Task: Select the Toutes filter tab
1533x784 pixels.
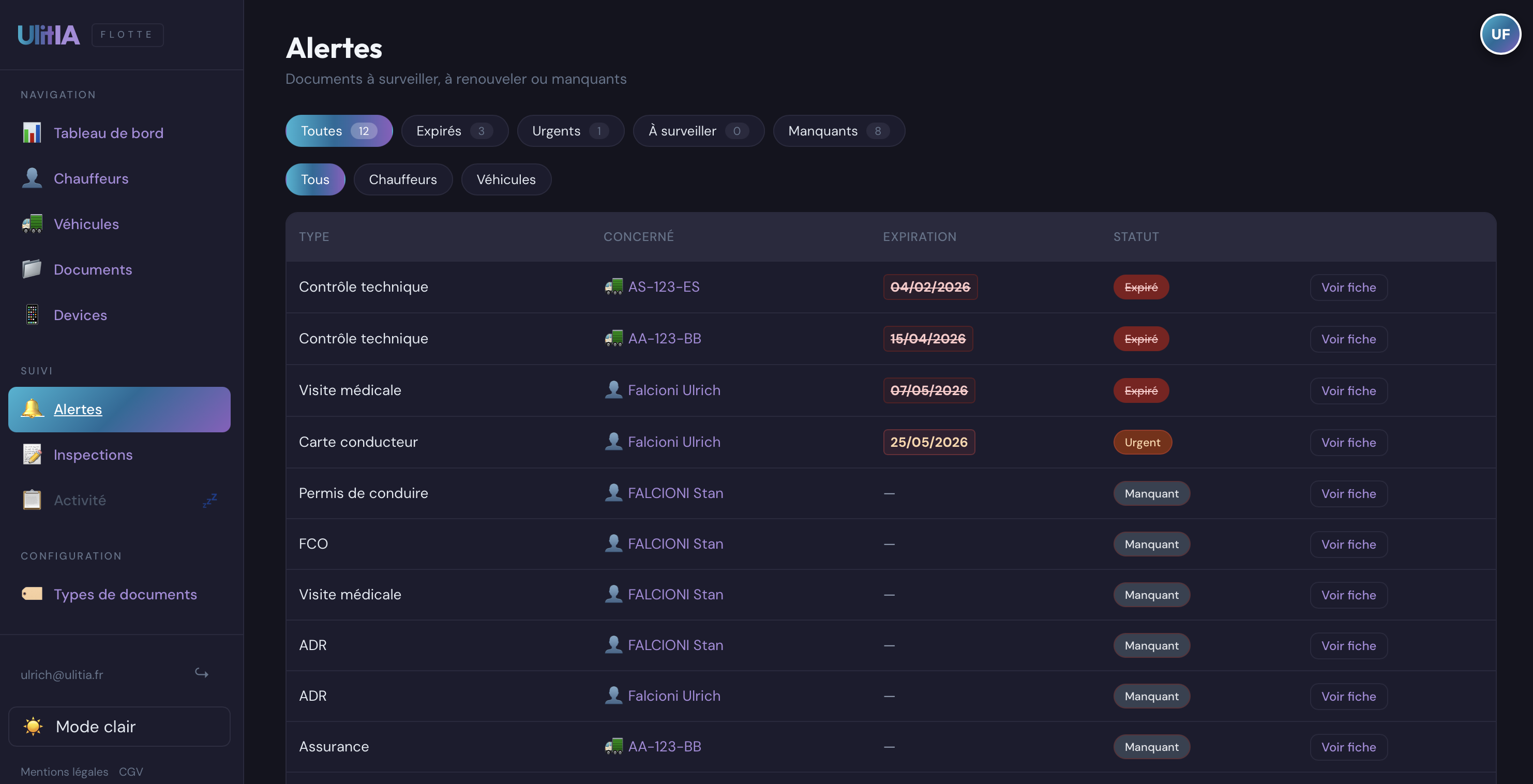Action: coord(339,131)
